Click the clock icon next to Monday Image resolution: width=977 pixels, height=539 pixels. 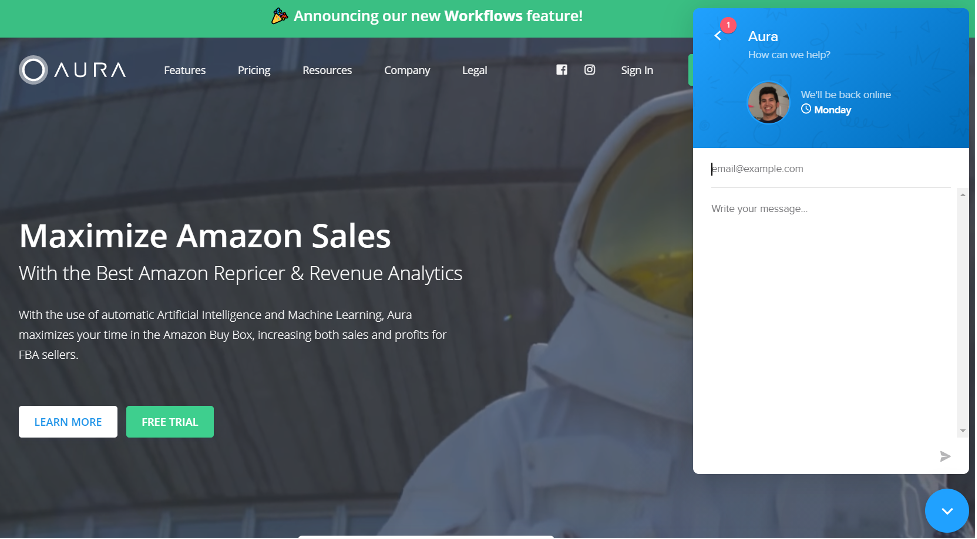pos(806,109)
